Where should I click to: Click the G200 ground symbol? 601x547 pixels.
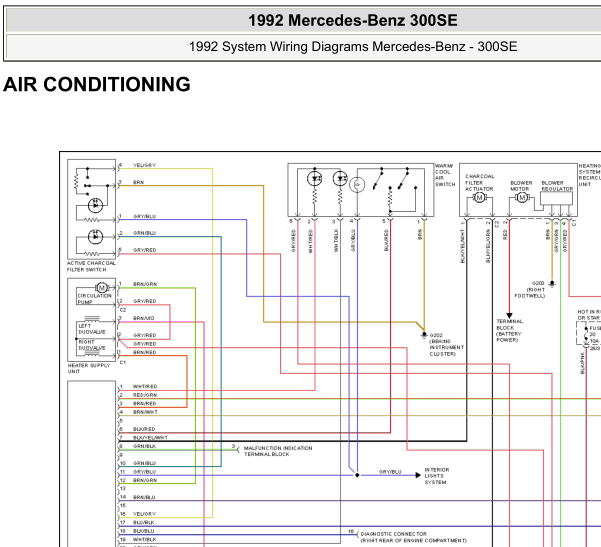click(x=552, y=284)
